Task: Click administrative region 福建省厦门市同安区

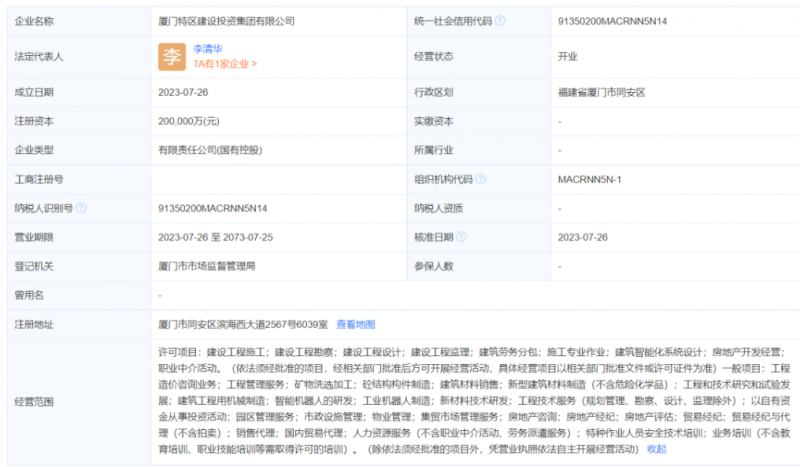Action: pyautogui.click(x=601, y=92)
